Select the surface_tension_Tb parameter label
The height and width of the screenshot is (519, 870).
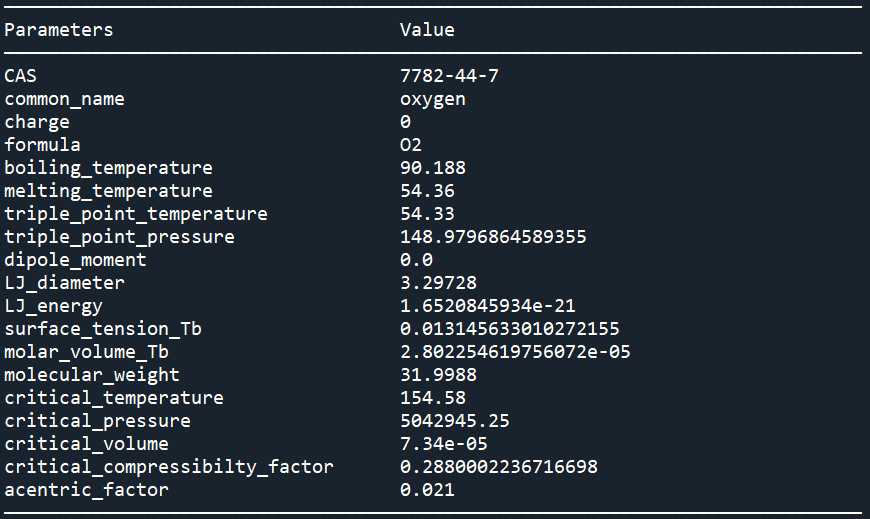[x=103, y=329]
